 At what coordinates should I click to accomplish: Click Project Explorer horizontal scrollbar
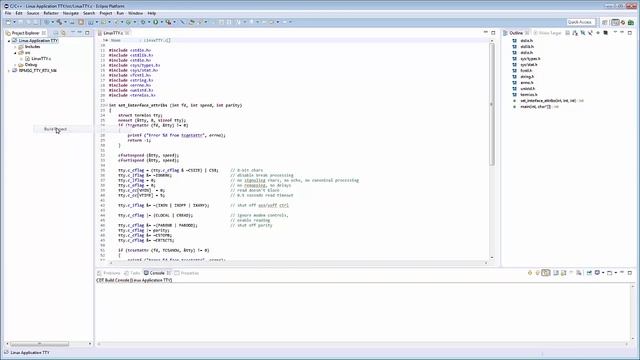tap(39, 344)
